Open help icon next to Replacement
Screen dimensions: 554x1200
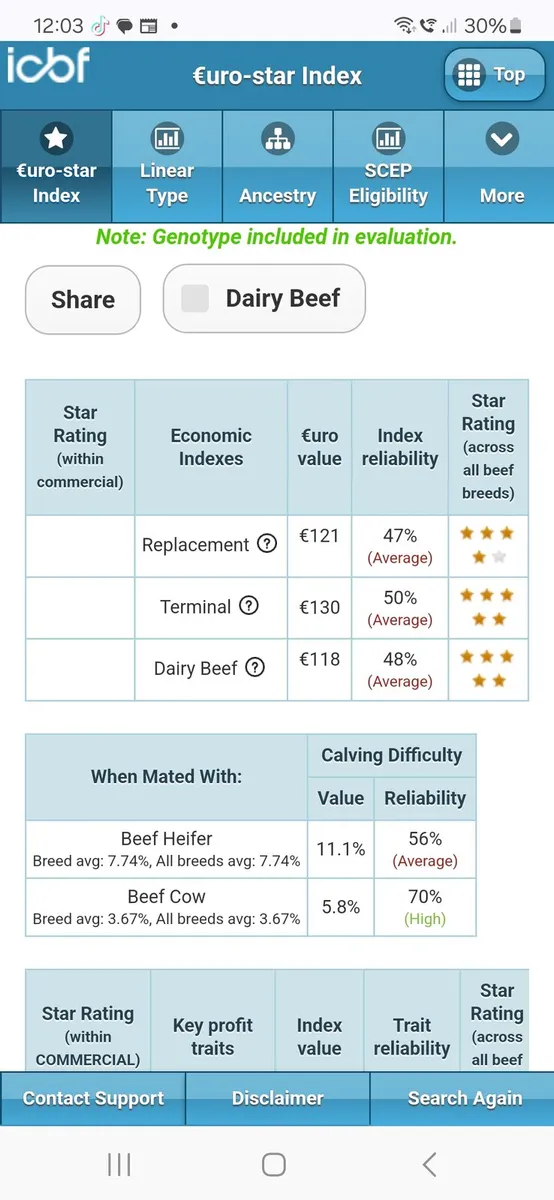click(x=267, y=544)
